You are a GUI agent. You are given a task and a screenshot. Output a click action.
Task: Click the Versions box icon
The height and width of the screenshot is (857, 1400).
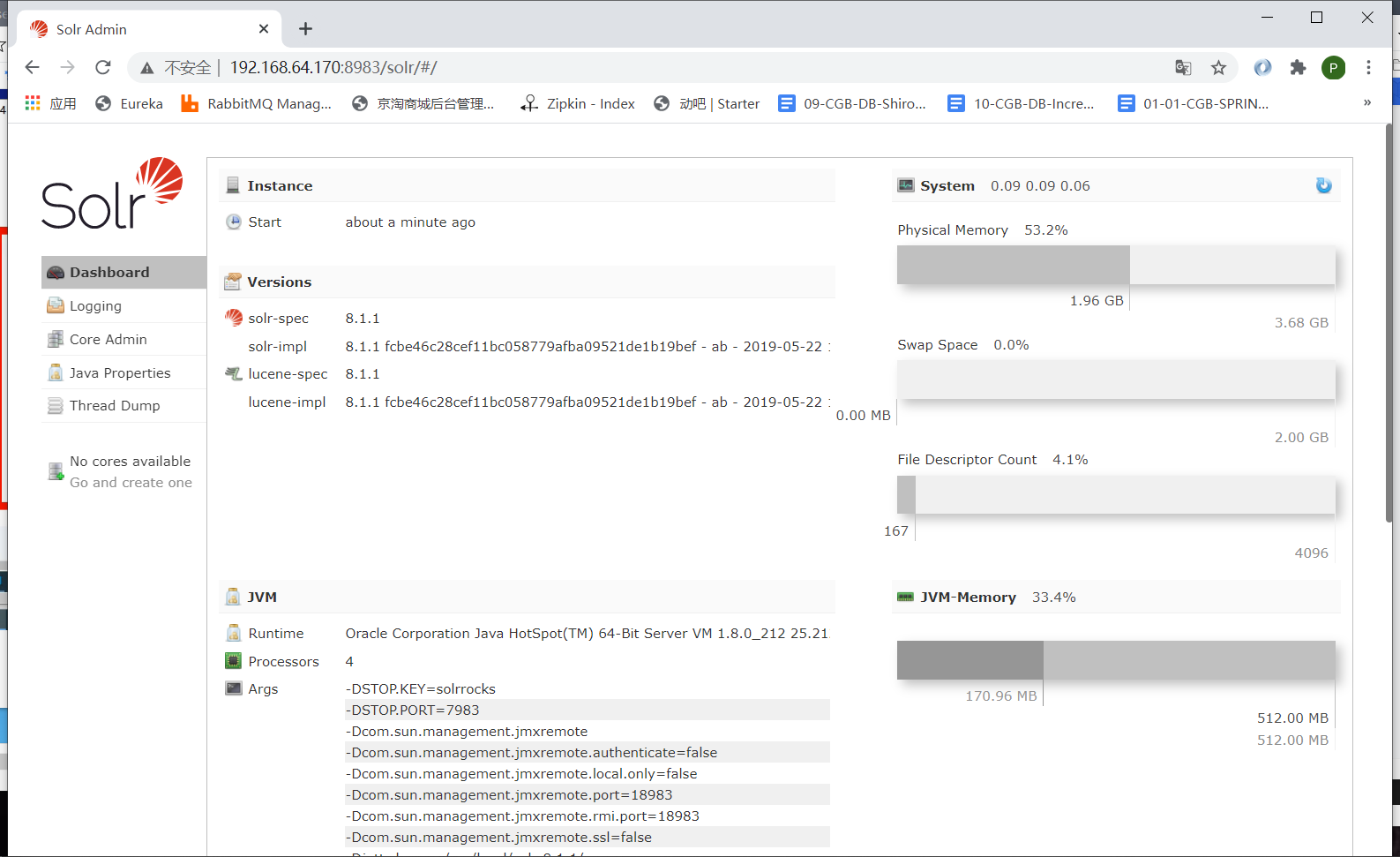[x=233, y=282]
